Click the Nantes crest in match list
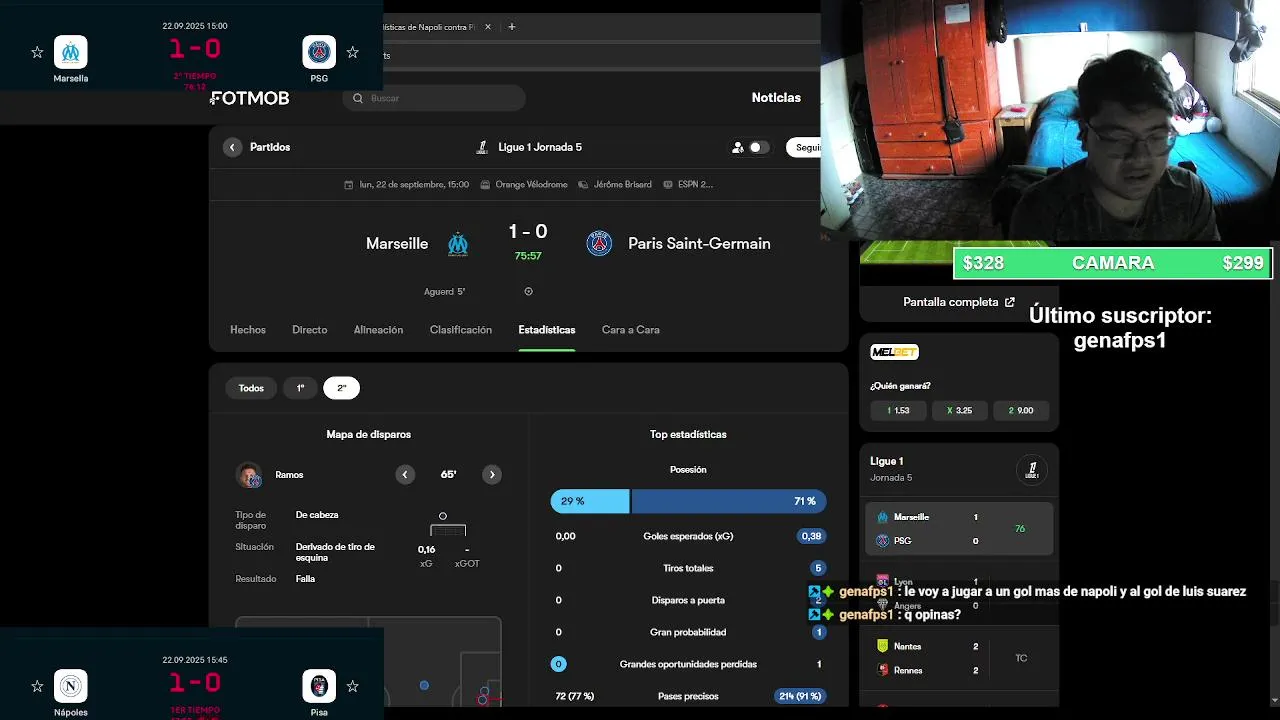 coord(882,646)
